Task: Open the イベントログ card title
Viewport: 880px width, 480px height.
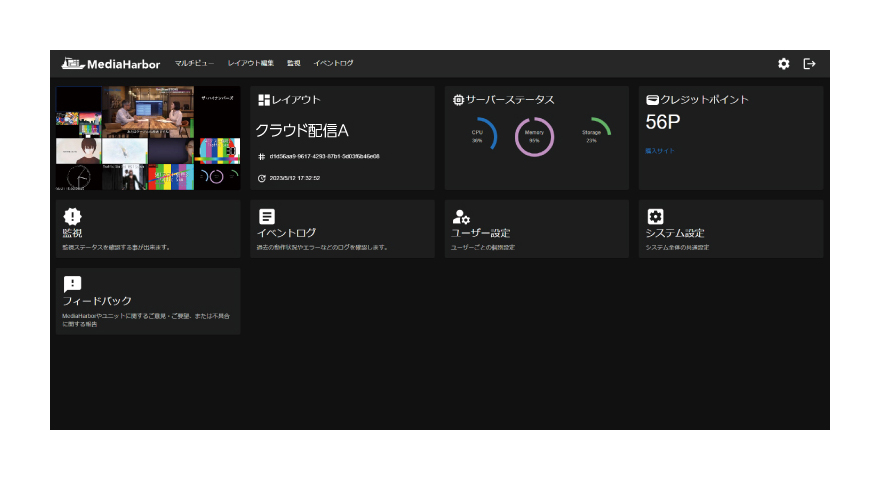Action: pos(286,233)
